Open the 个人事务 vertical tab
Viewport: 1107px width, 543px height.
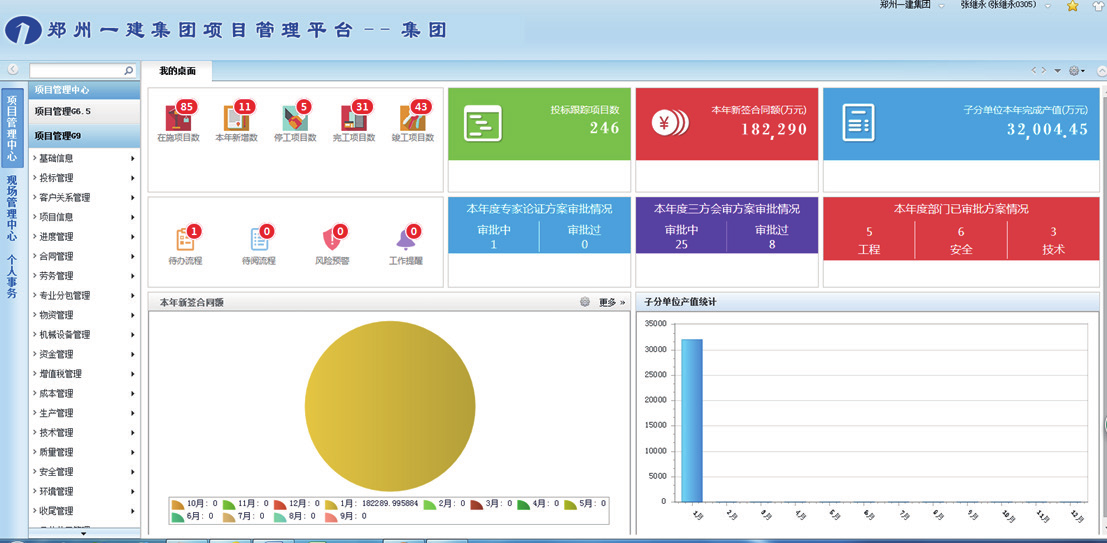click(12, 277)
